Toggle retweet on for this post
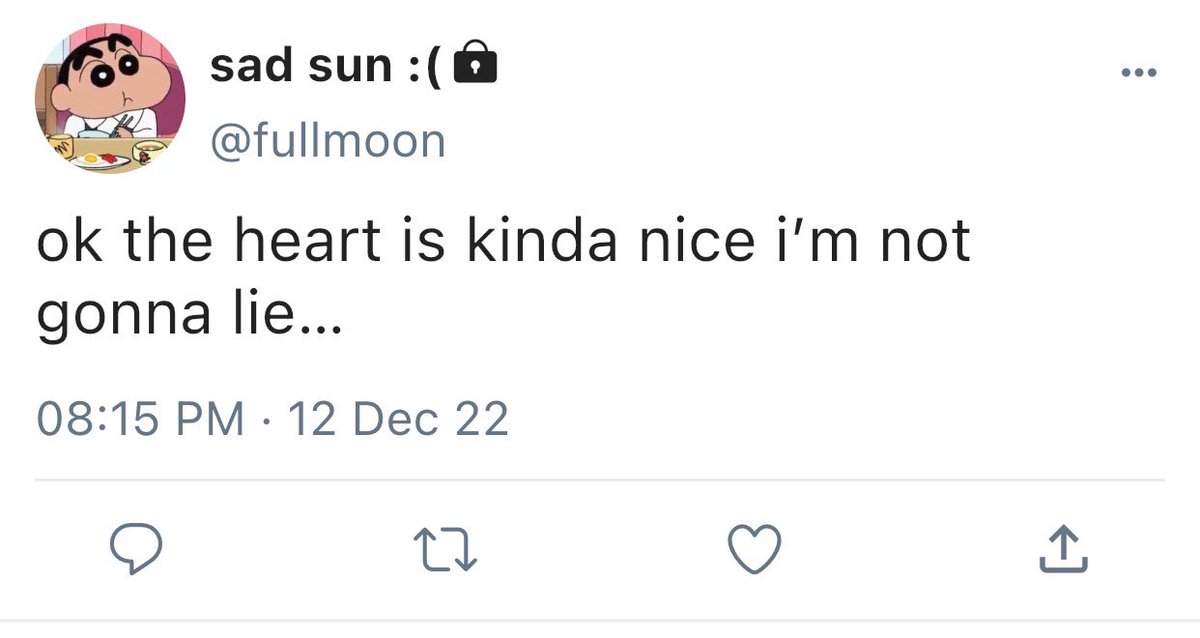The image size is (1200, 638). 442,549
